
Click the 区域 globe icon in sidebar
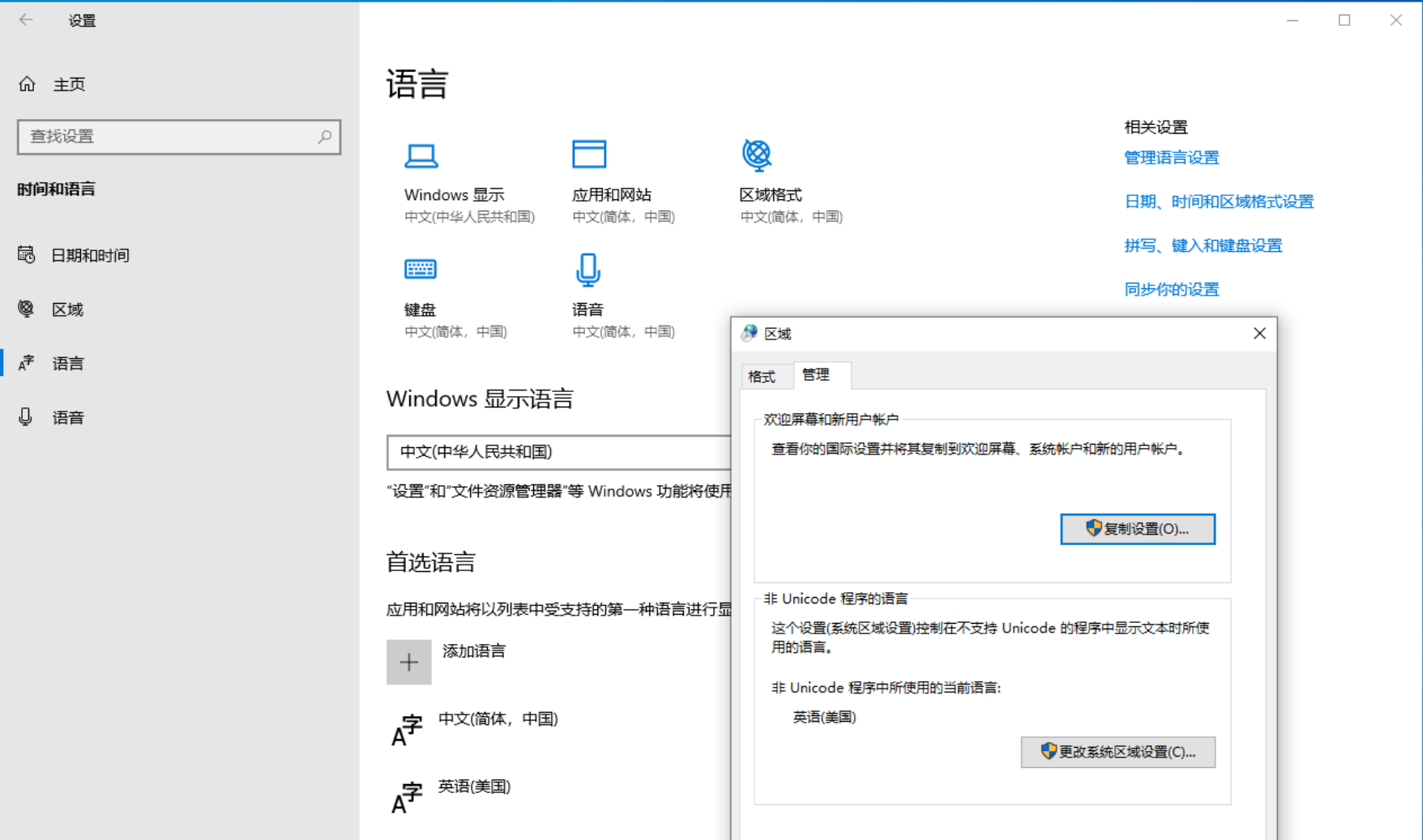26,309
